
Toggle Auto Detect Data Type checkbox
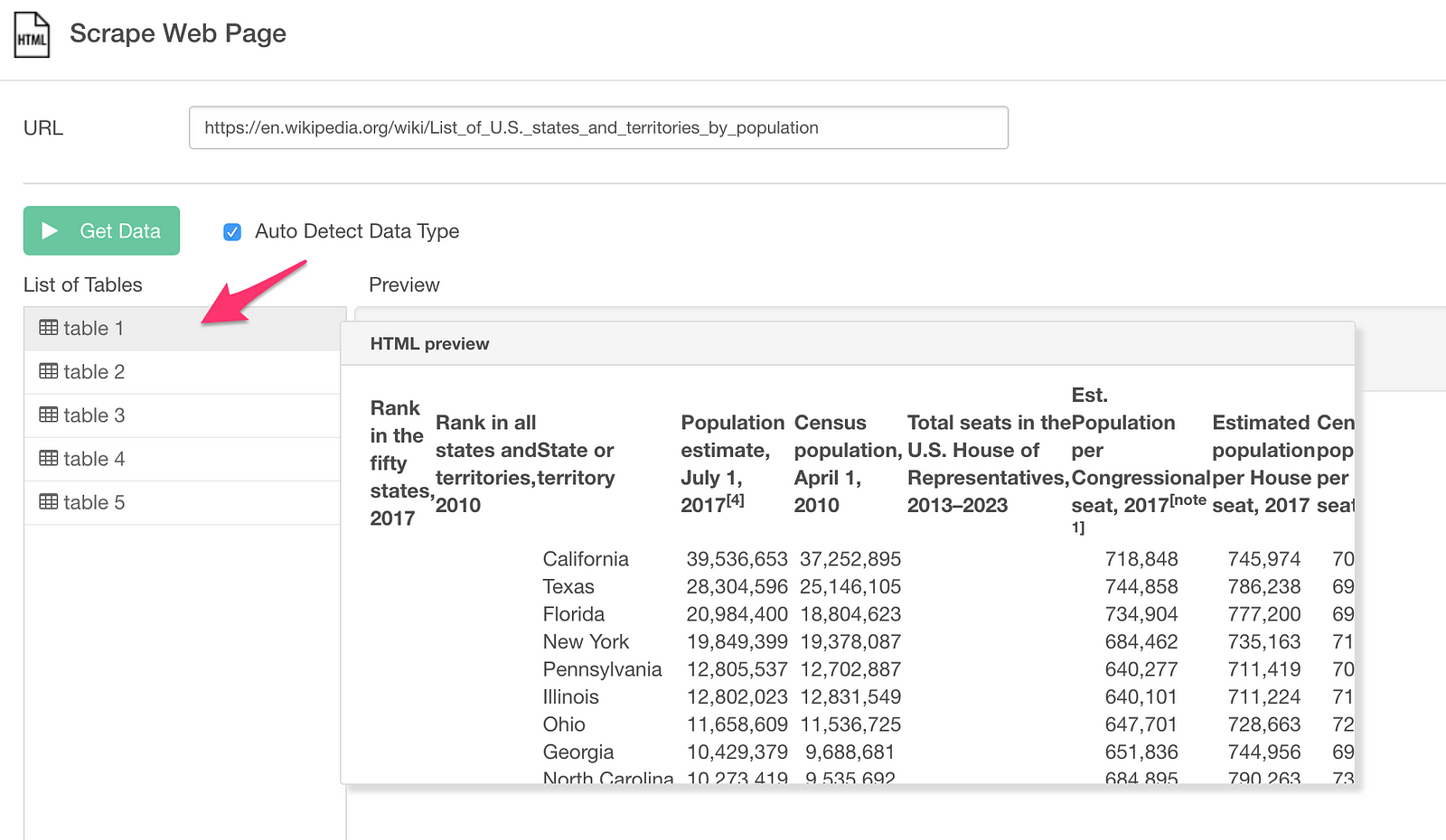pyautogui.click(x=232, y=232)
